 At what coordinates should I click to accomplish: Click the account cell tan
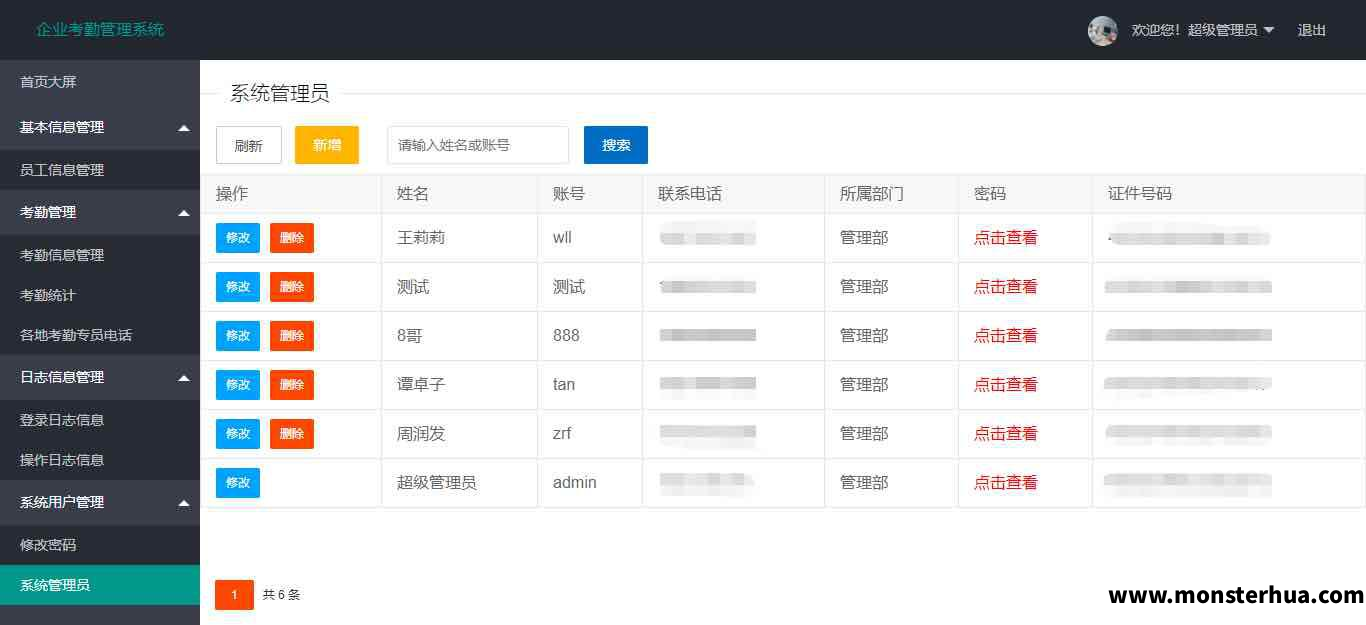tap(564, 385)
